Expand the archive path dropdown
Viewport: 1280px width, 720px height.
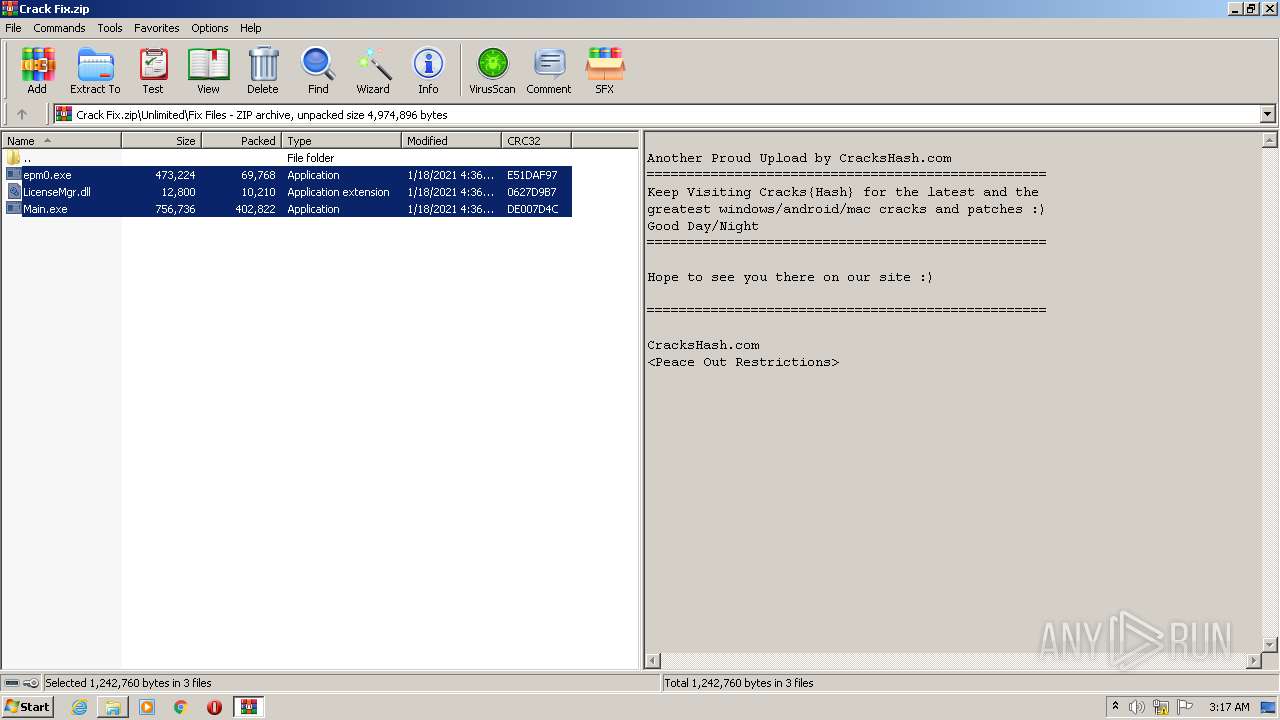point(1267,114)
